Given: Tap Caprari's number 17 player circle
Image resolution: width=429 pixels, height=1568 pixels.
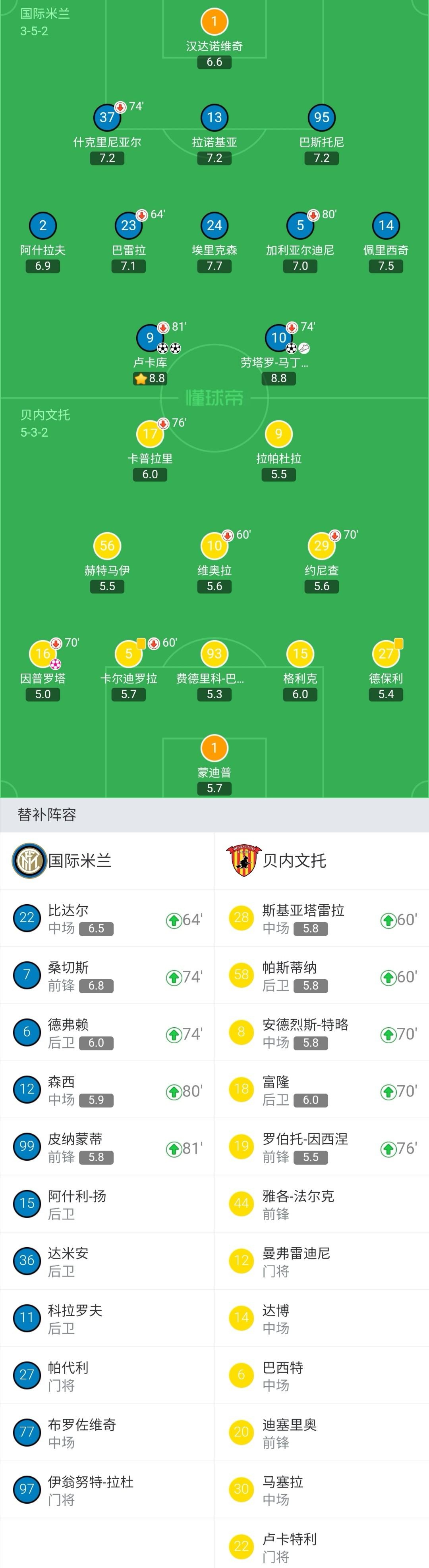Looking at the screenshot, I should point(150,434).
